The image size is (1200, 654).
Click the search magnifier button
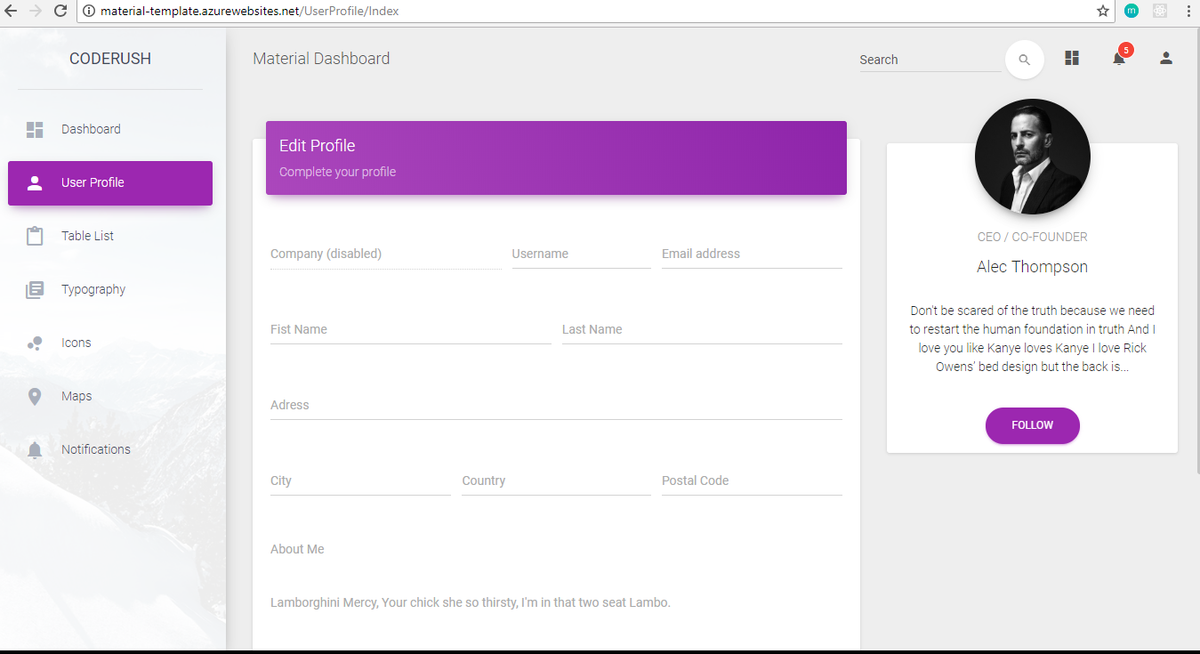1023,60
